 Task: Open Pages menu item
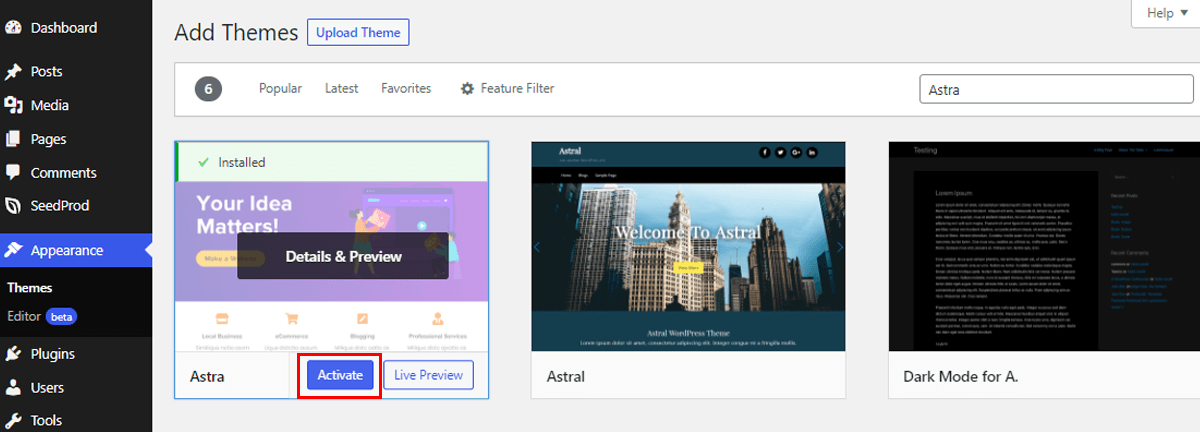pos(76,139)
